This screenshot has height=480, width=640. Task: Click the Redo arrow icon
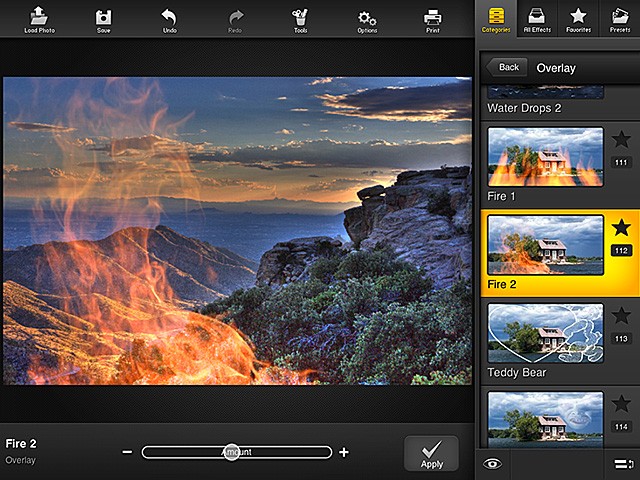click(236, 17)
